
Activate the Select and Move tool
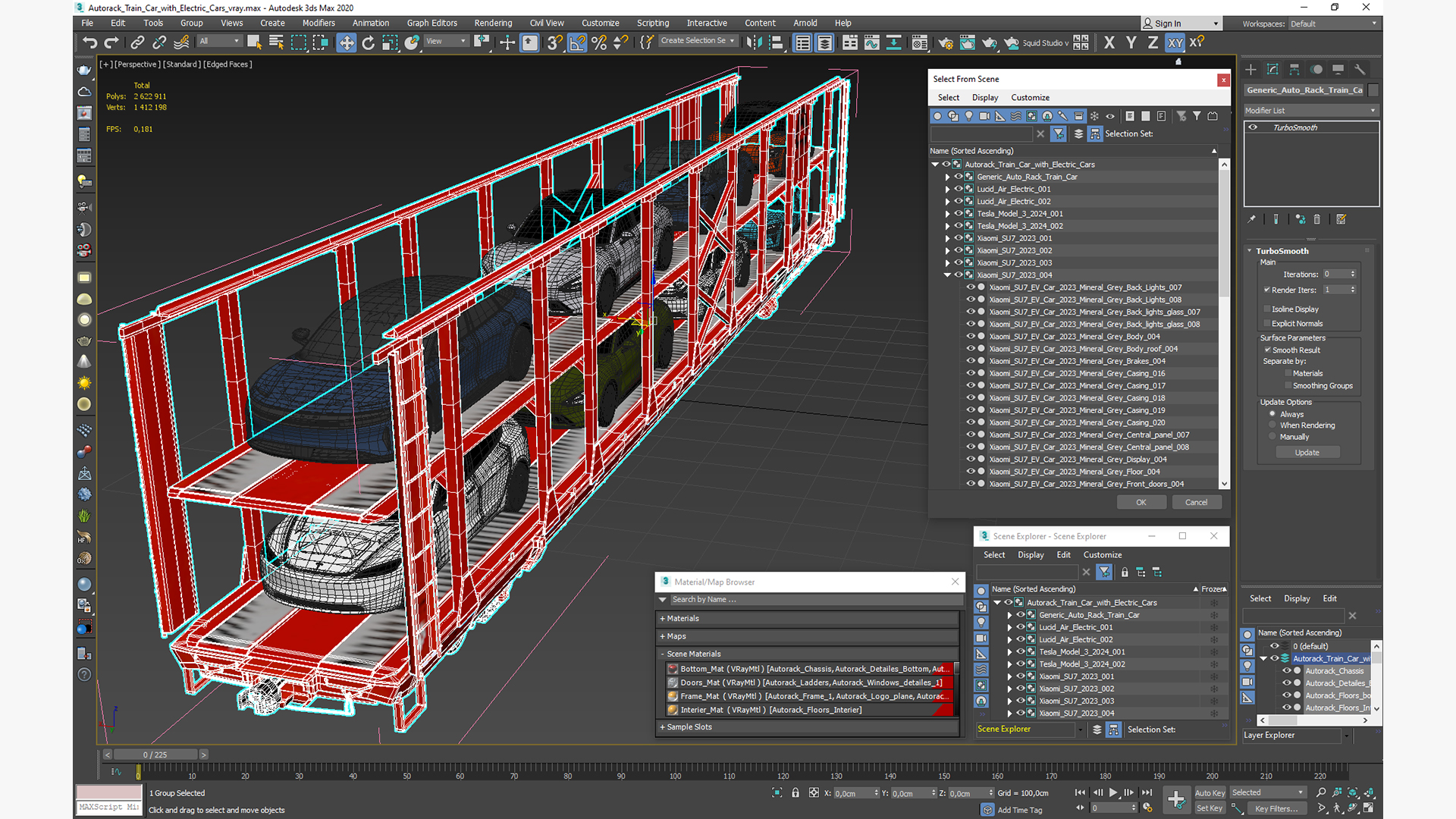click(346, 42)
